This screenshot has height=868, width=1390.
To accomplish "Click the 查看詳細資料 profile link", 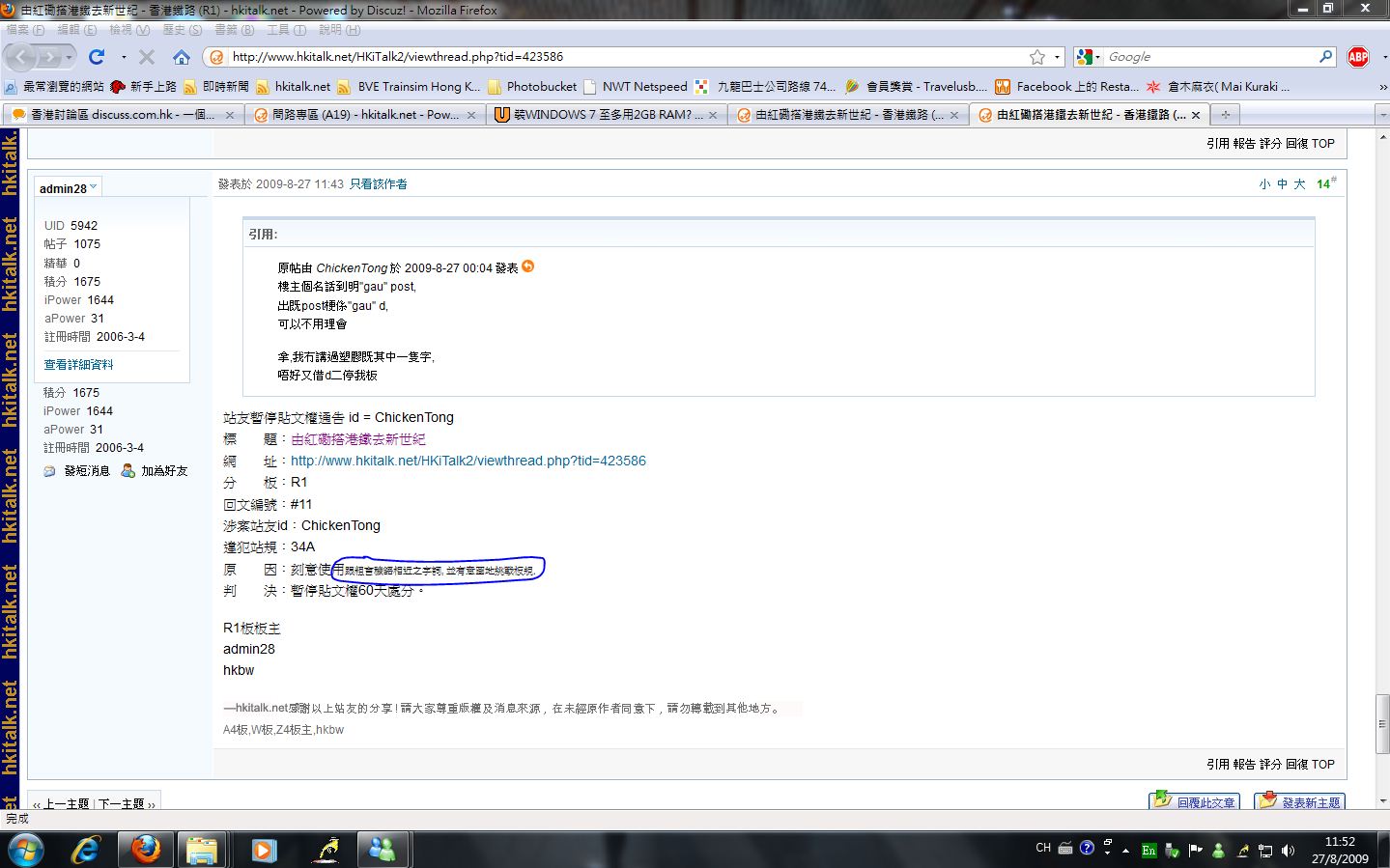I will tap(78, 364).
